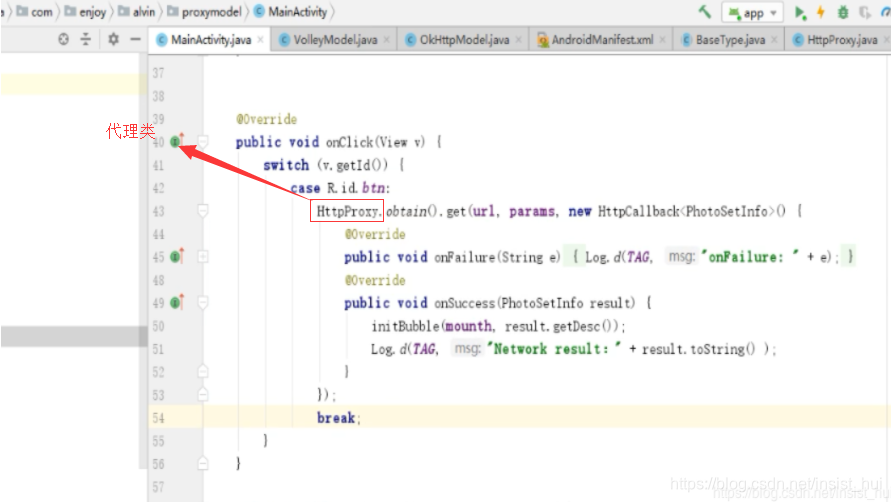Collapse the onClick method fold on line 40
Viewport: 891px width, 502px height.
[203, 142]
